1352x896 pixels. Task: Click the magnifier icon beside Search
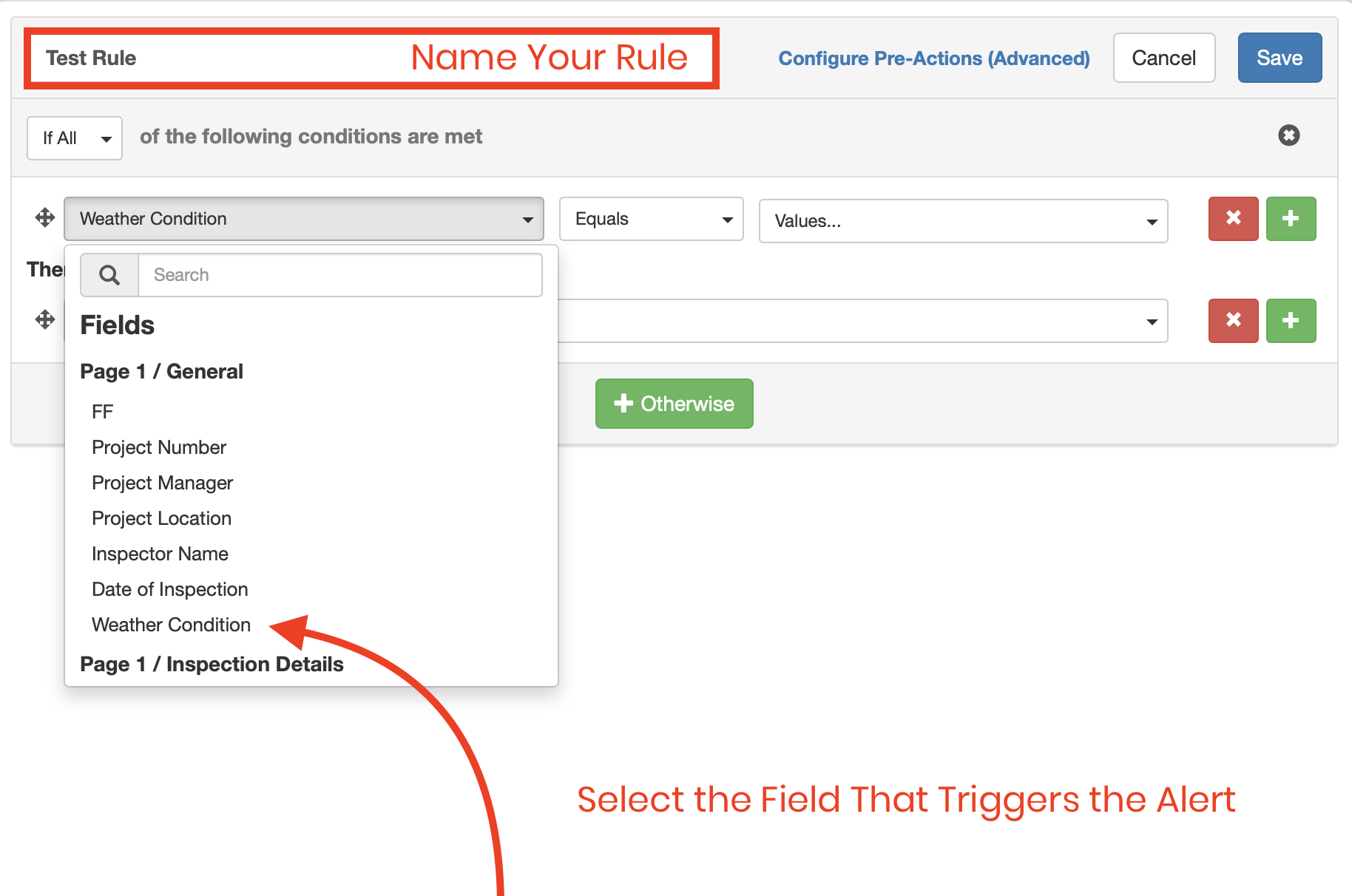point(109,275)
